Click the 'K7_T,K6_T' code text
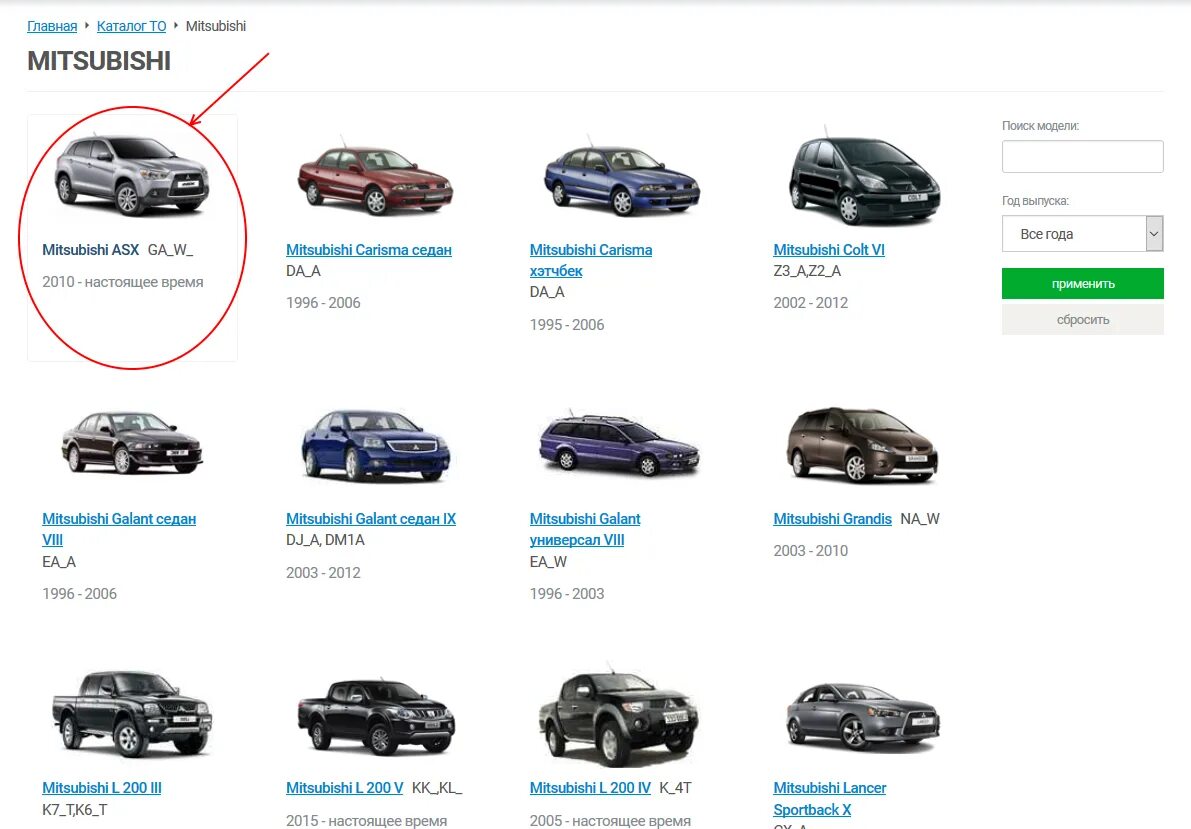 [74, 809]
